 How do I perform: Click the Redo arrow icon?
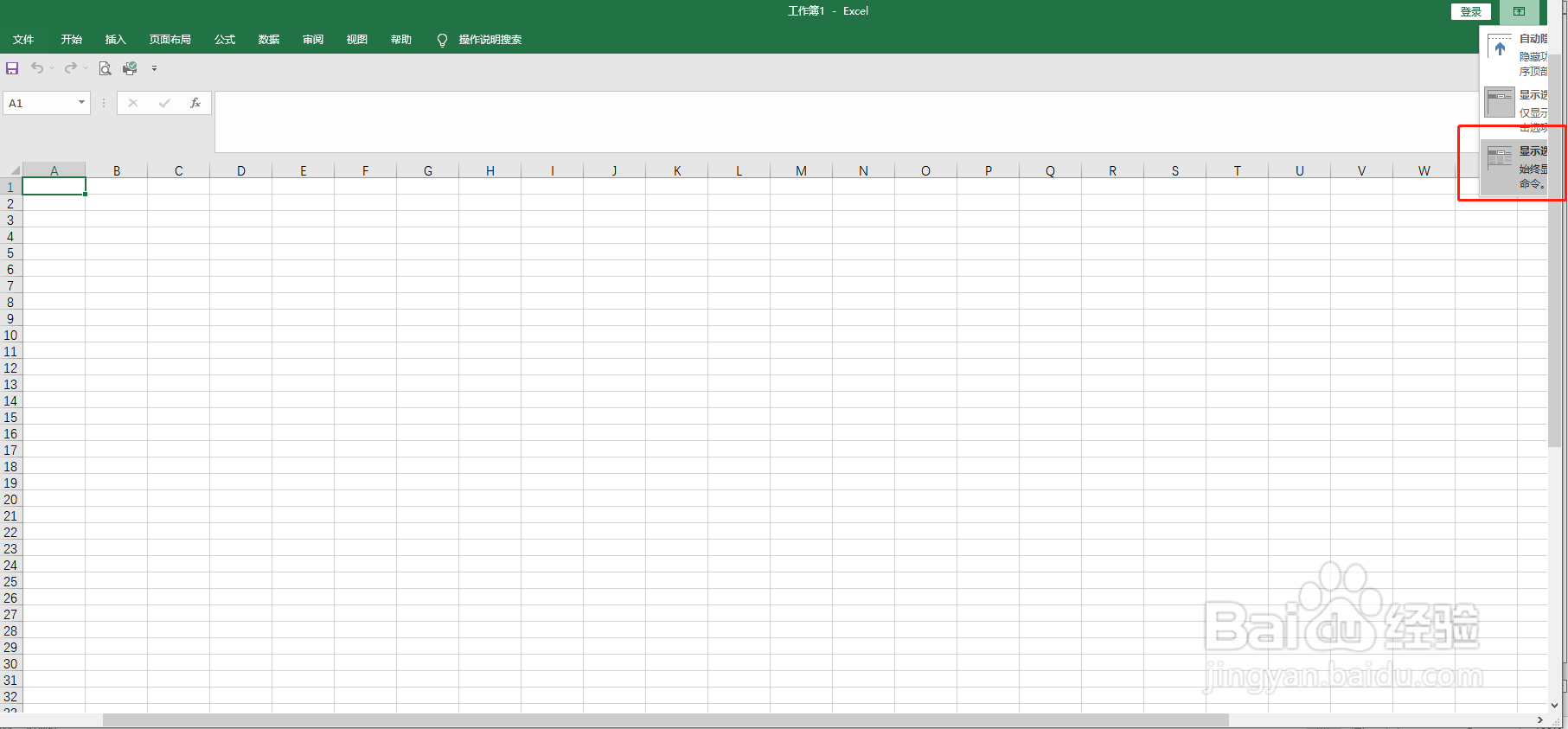click(71, 67)
